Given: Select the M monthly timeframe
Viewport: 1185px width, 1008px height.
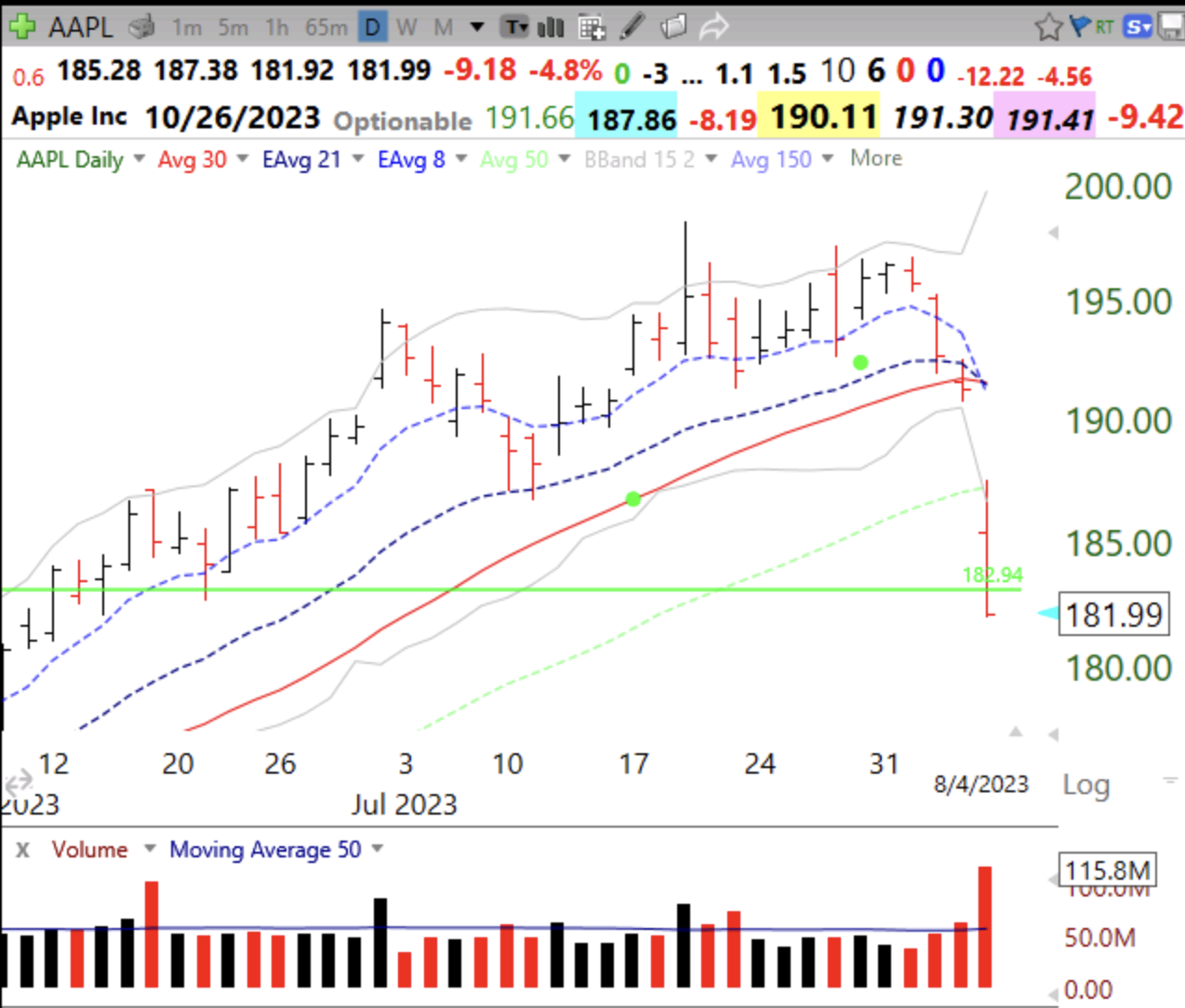Looking at the screenshot, I should coord(444,28).
